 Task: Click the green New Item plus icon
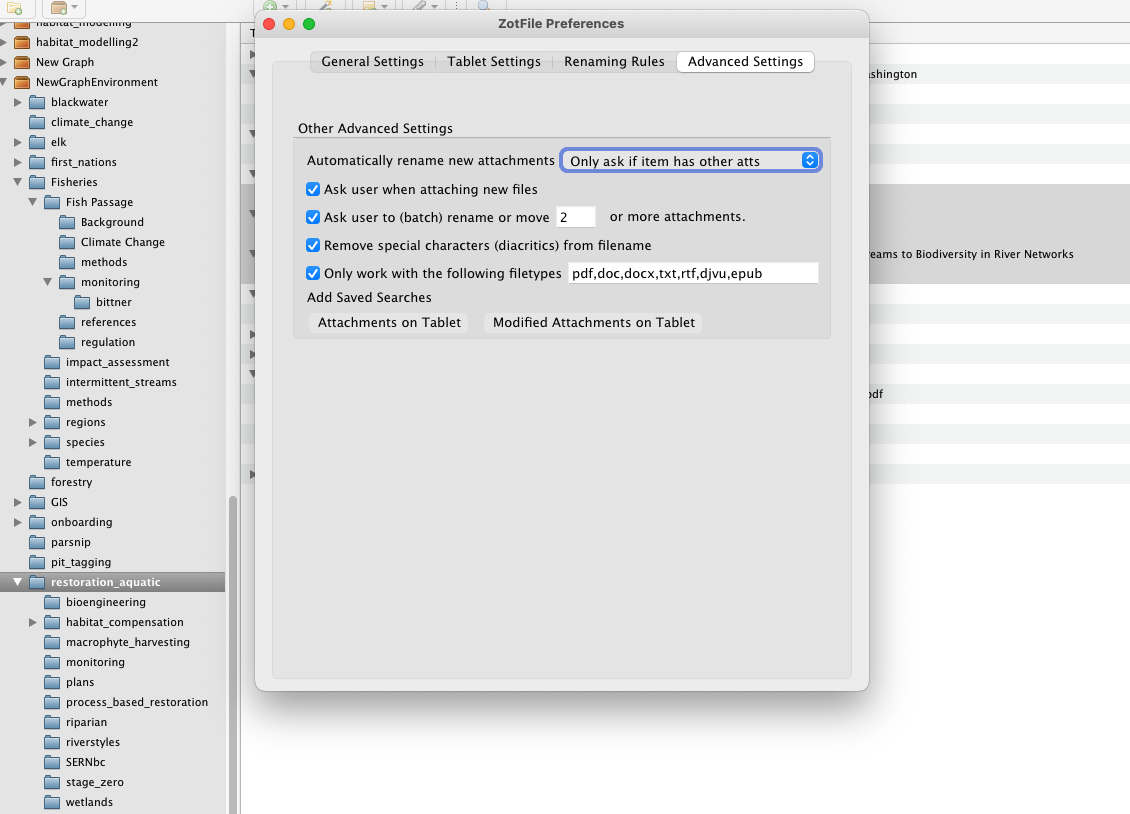pos(270,6)
